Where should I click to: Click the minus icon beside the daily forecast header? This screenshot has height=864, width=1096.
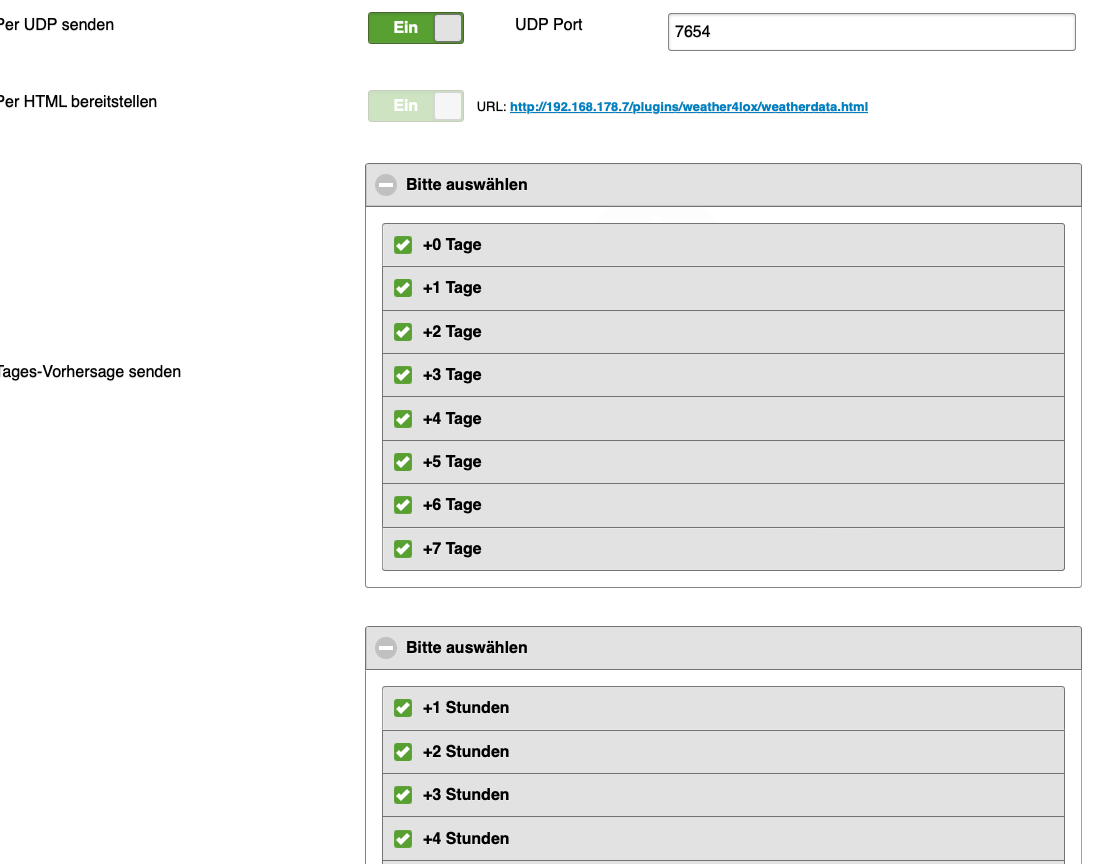[x=386, y=185]
